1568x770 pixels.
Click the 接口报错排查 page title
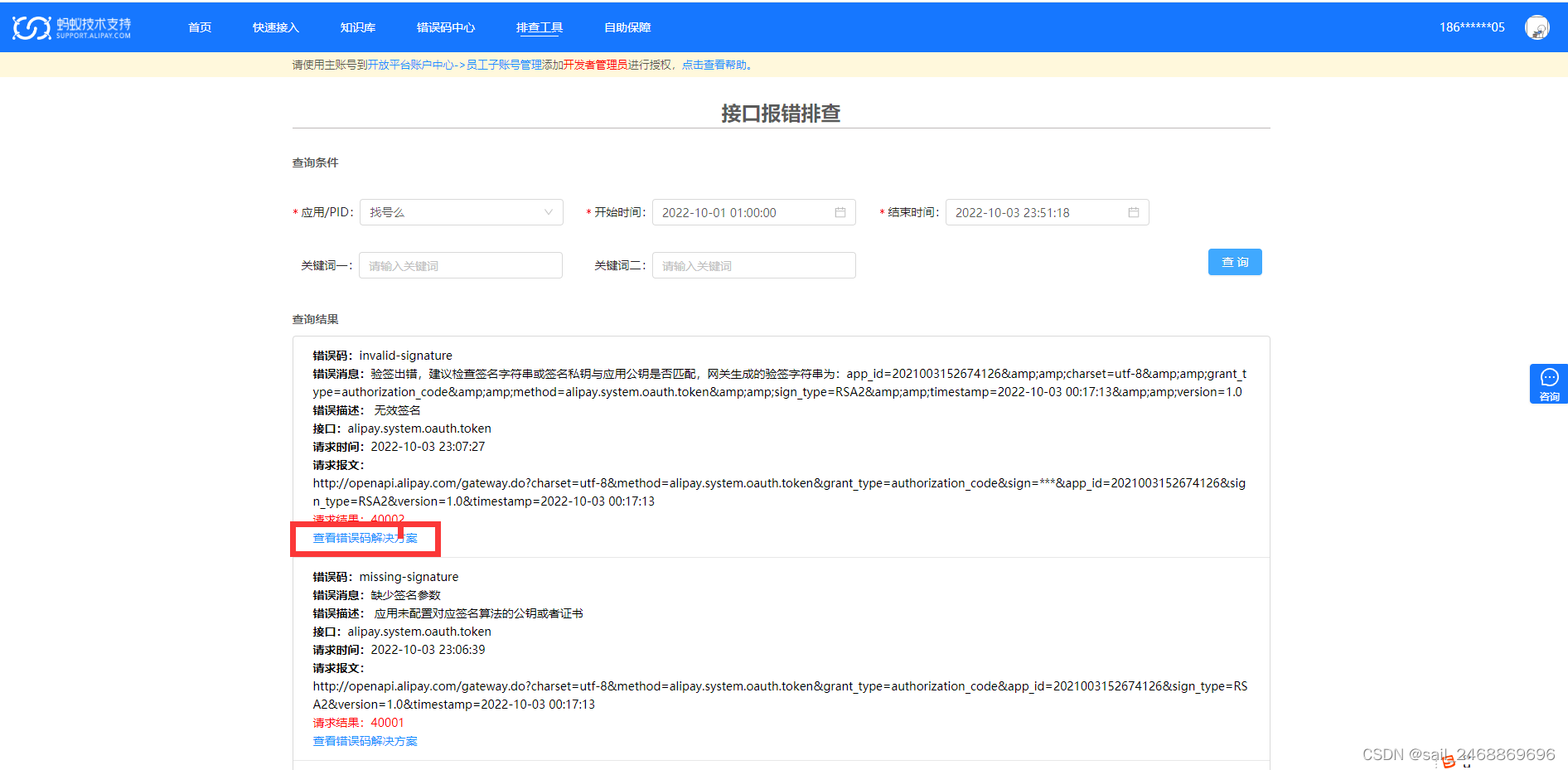click(x=781, y=114)
